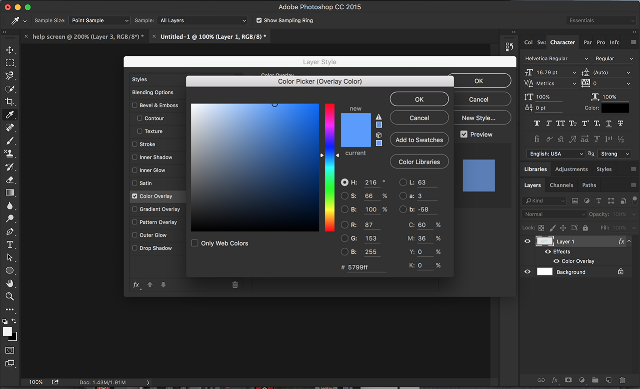Select the Blur tool
Screen dimensions: 640x389
pos(9,206)
